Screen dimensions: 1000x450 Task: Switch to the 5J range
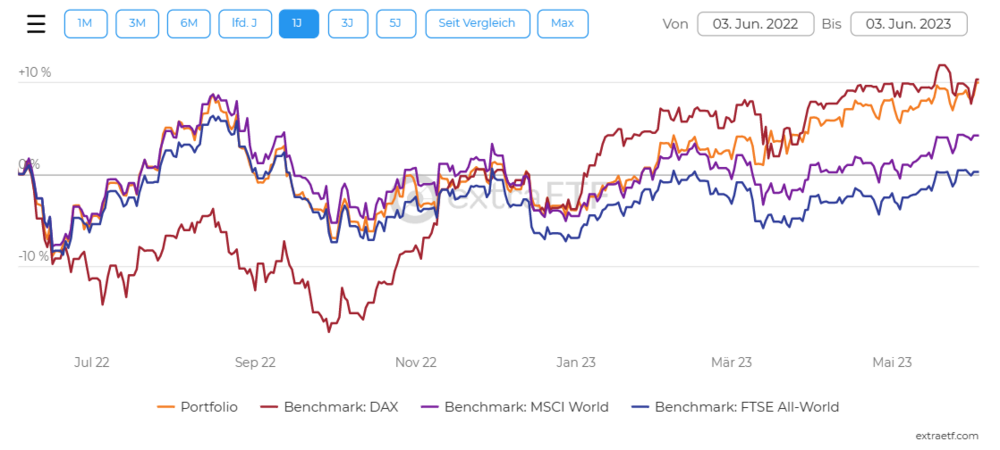[396, 24]
